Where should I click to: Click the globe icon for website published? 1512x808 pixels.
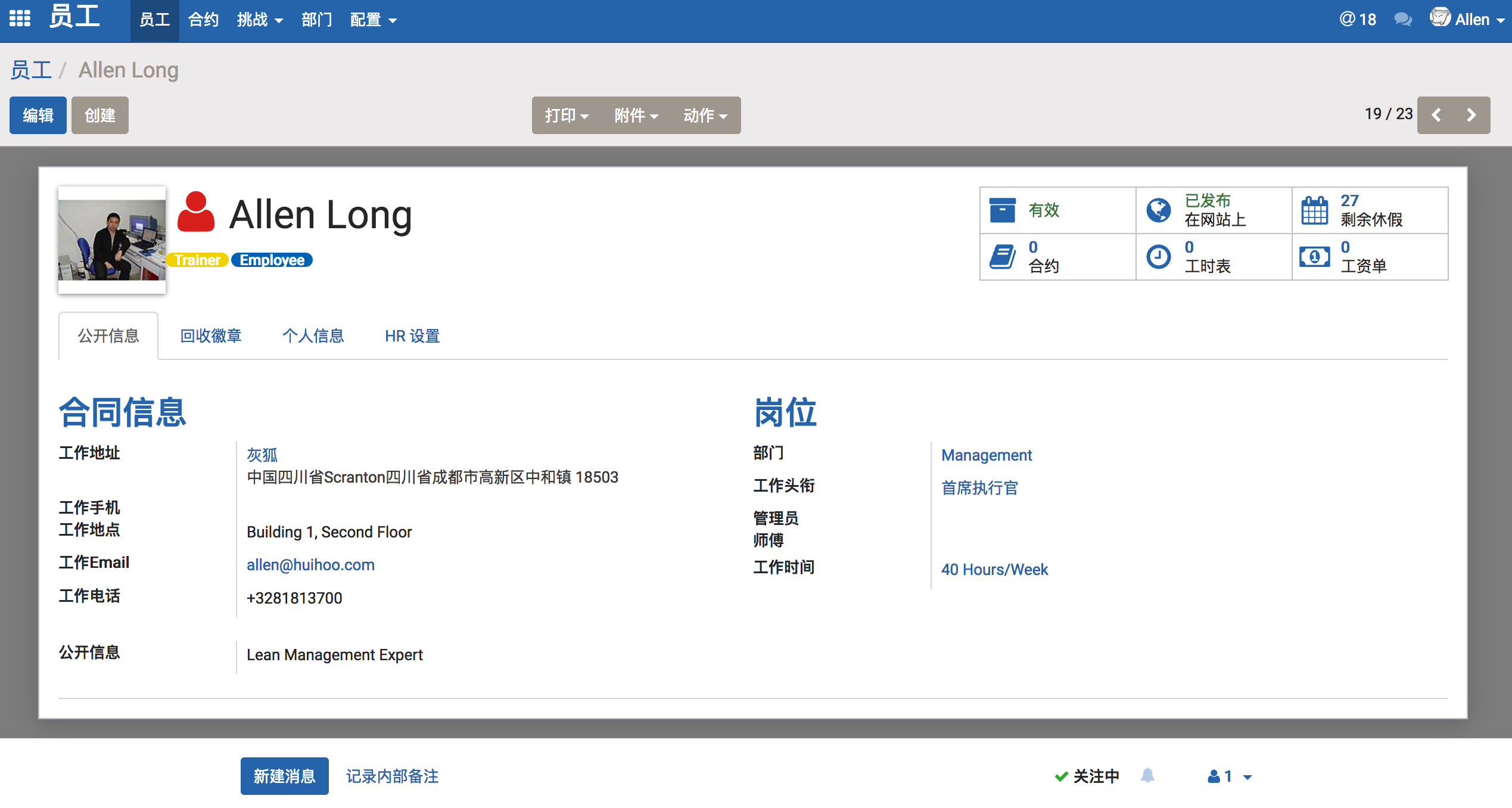(x=1159, y=210)
